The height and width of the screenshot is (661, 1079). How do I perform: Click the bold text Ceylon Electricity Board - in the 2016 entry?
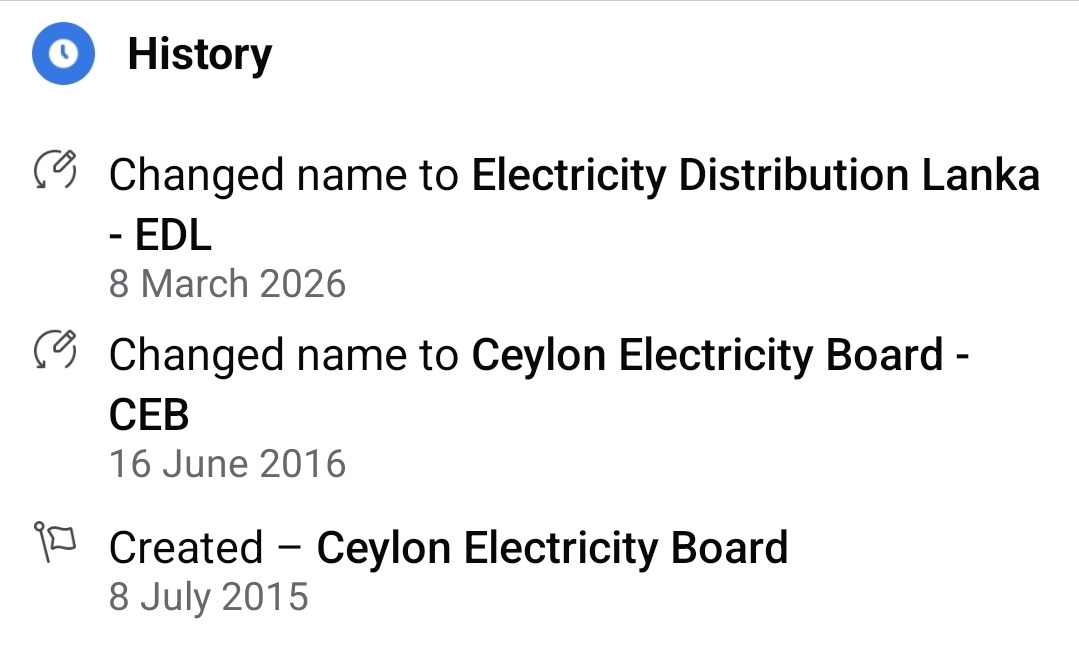click(x=720, y=356)
